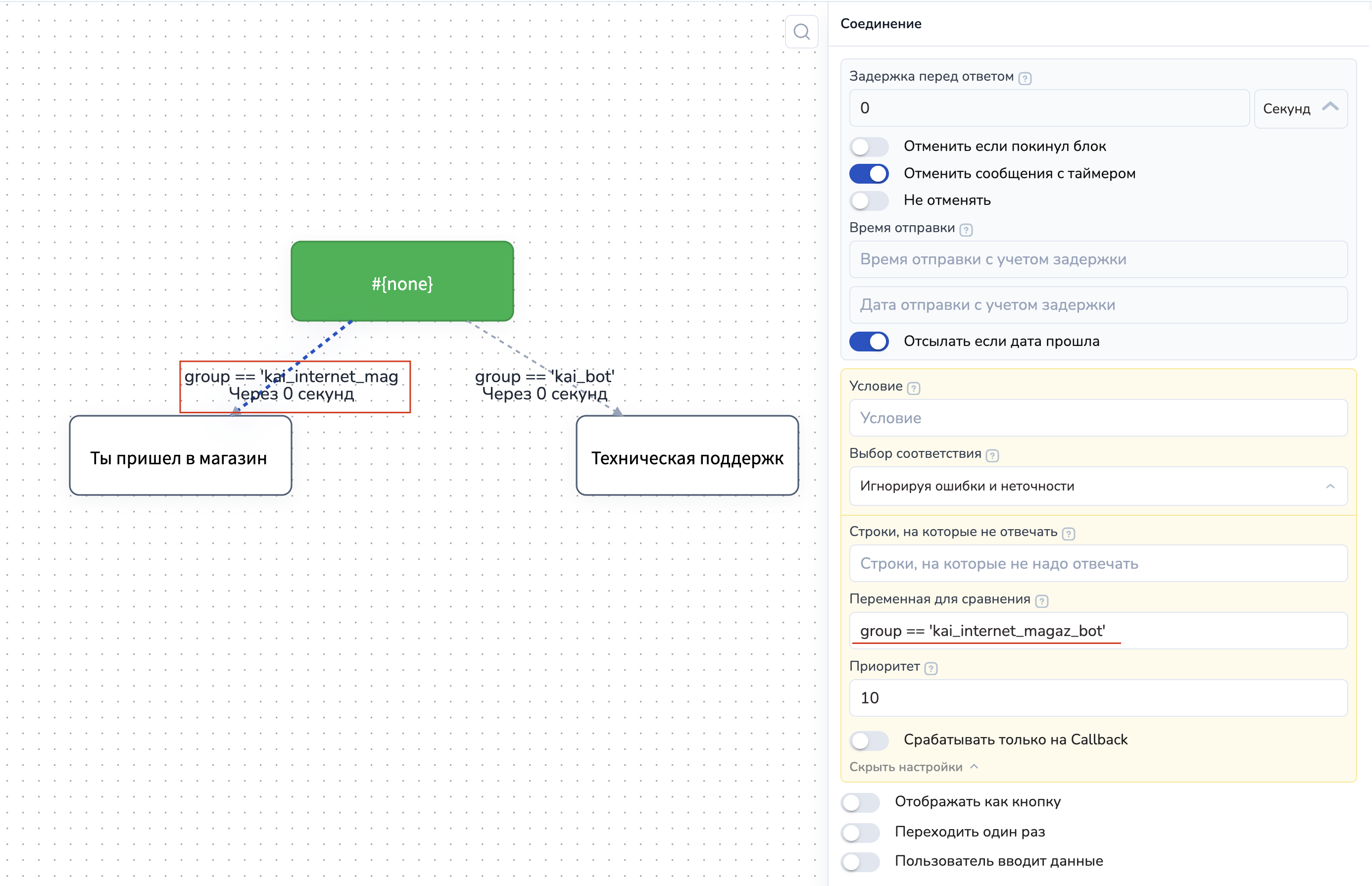Click help icon next to Время отправки
Viewport: 1372px width, 886px height.
[966, 230]
